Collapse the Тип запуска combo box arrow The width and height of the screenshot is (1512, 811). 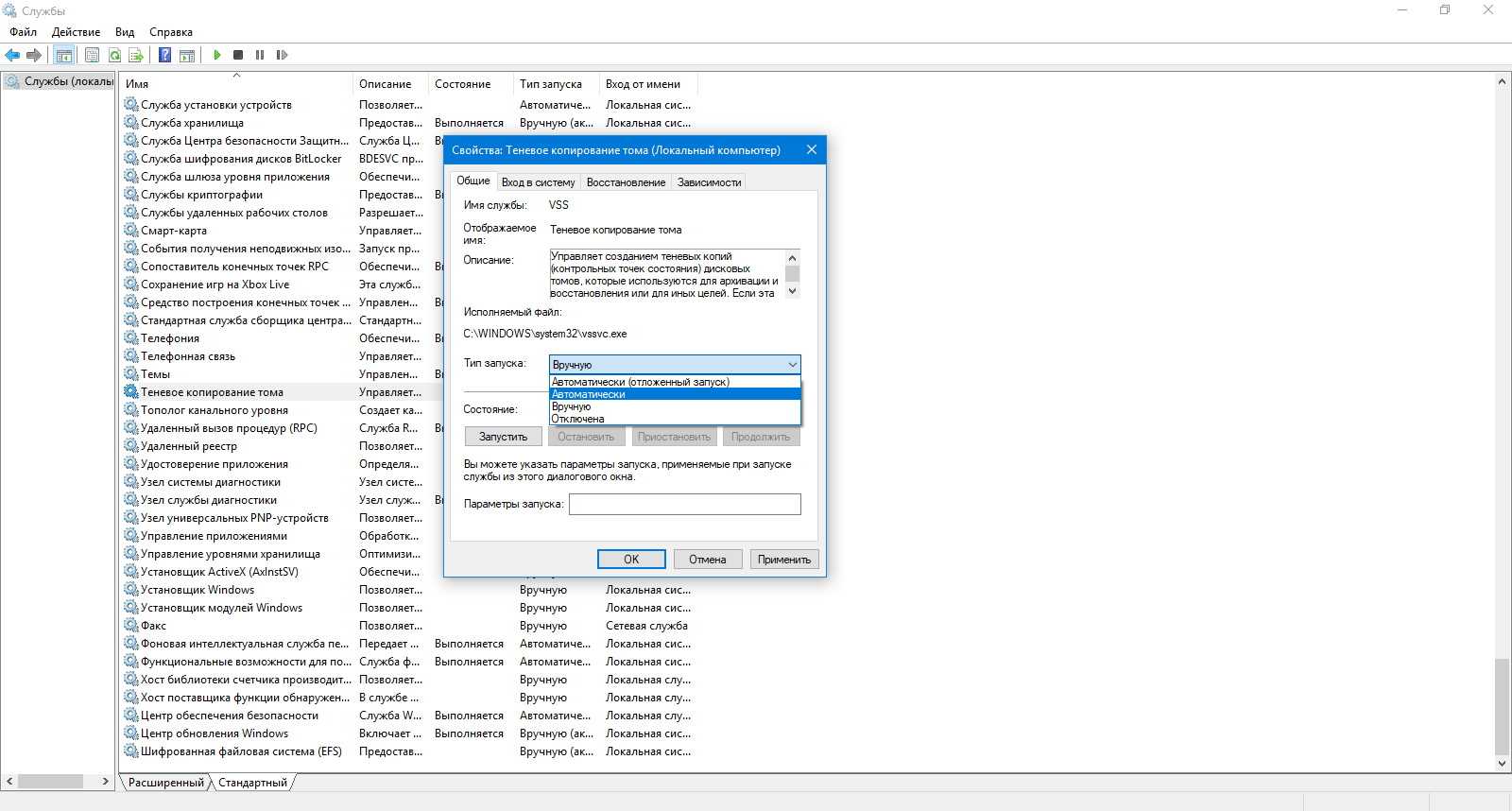pos(792,365)
